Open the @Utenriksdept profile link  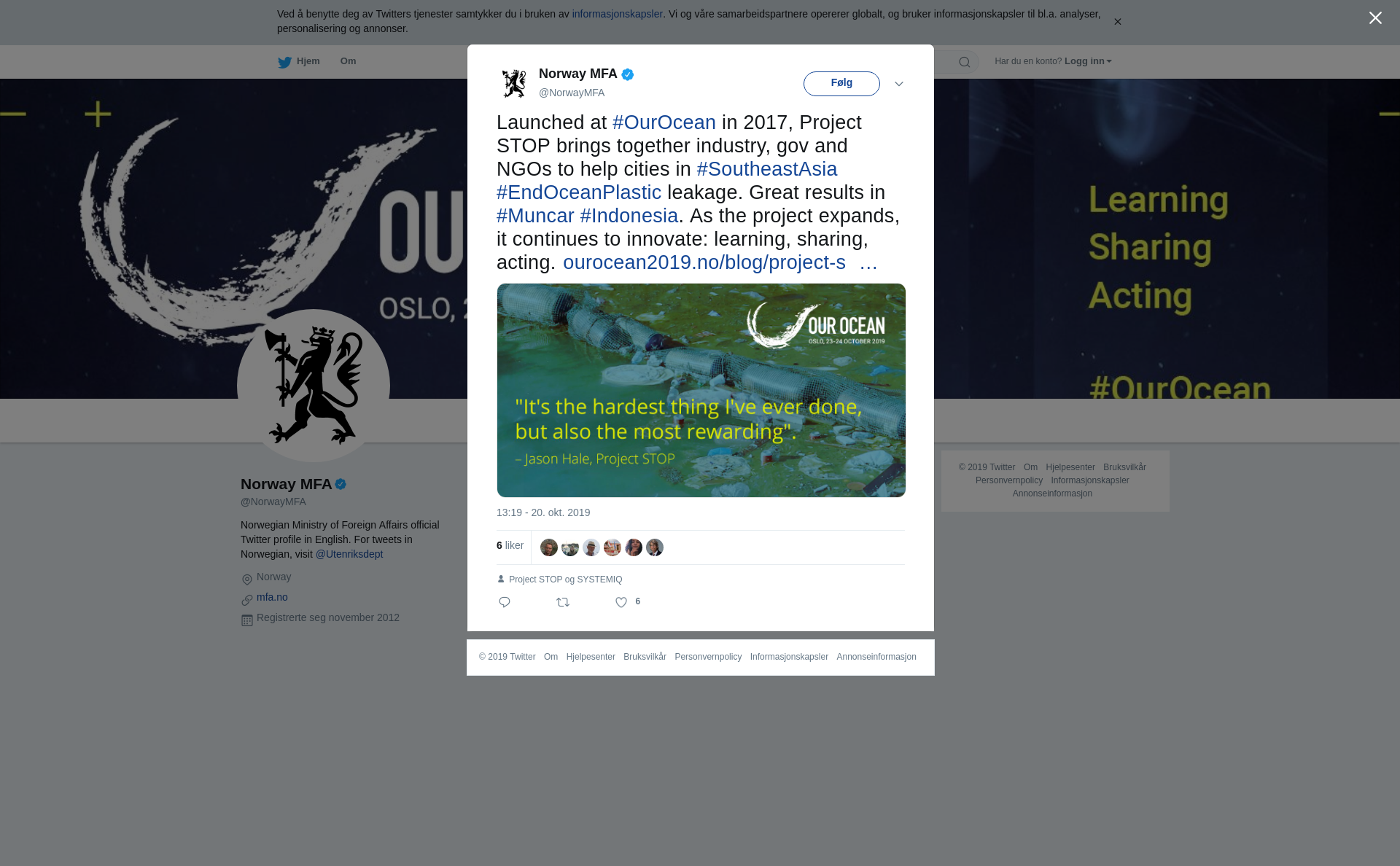pos(349,554)
